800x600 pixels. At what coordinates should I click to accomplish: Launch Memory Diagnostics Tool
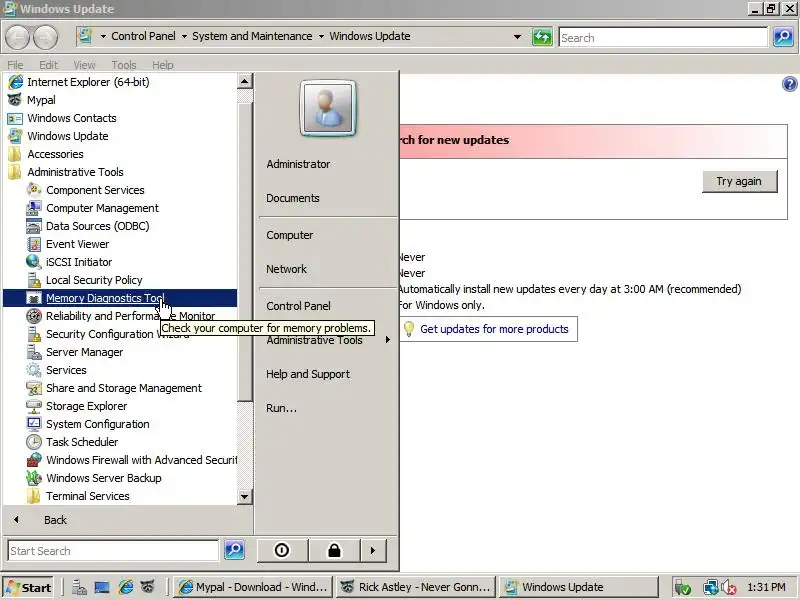120,298
